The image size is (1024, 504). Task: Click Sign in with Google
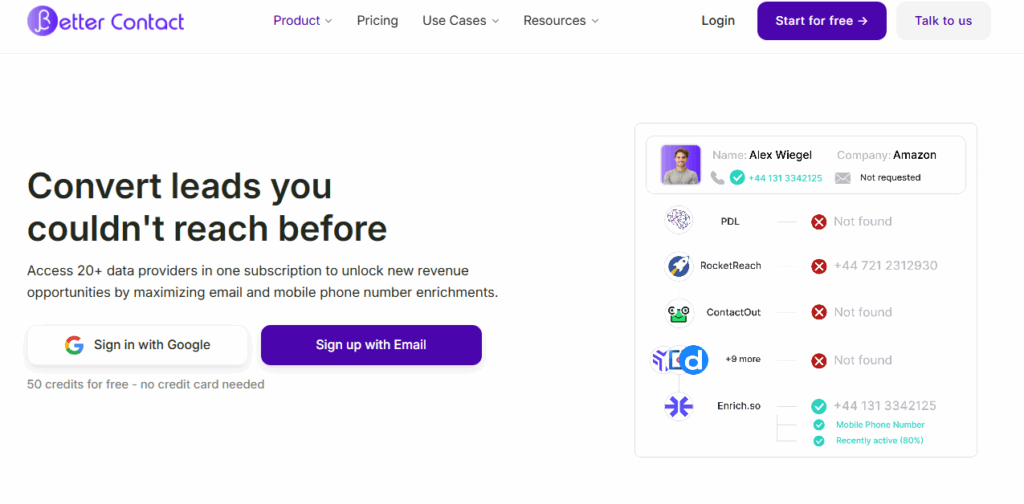[138, 345]
